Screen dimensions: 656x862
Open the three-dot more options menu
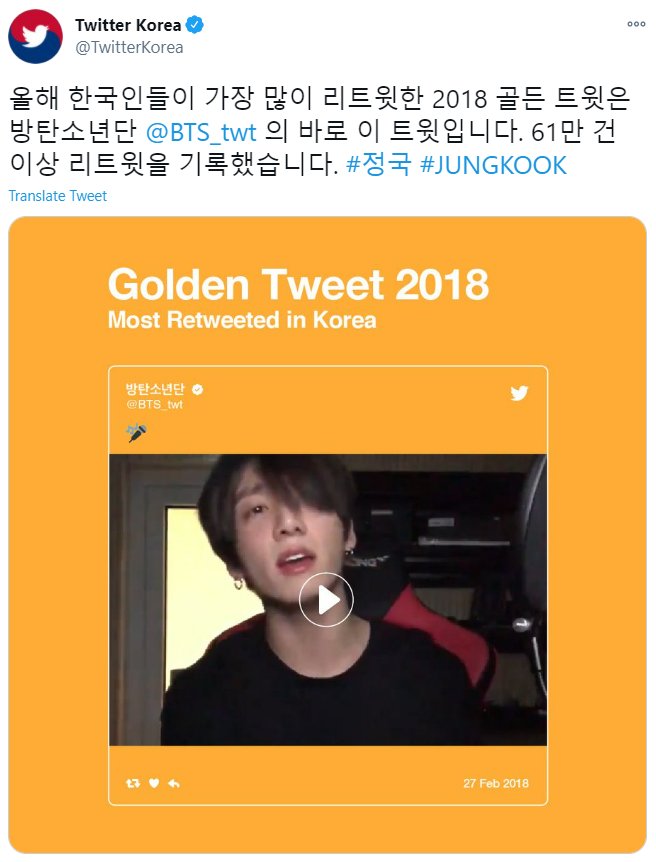(636, 24)
